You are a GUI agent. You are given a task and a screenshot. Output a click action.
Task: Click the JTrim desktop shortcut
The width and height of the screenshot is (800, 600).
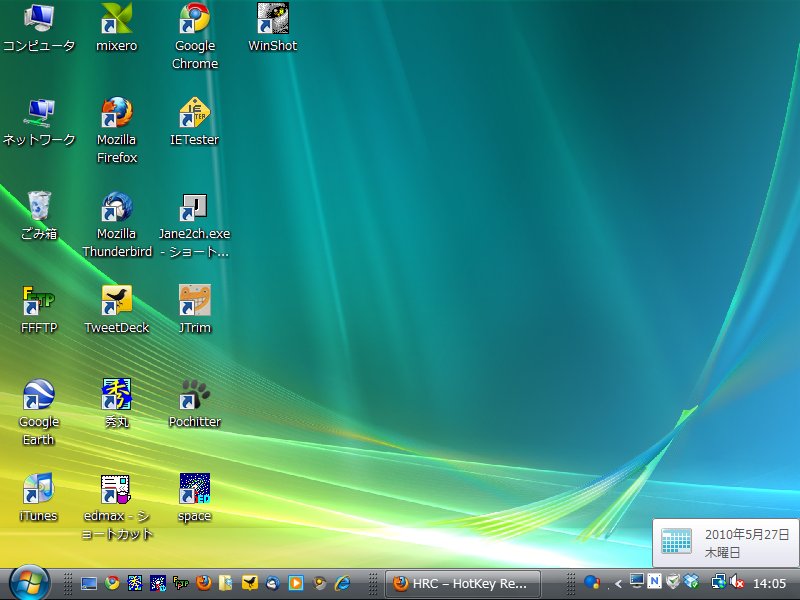click(194, 310)
